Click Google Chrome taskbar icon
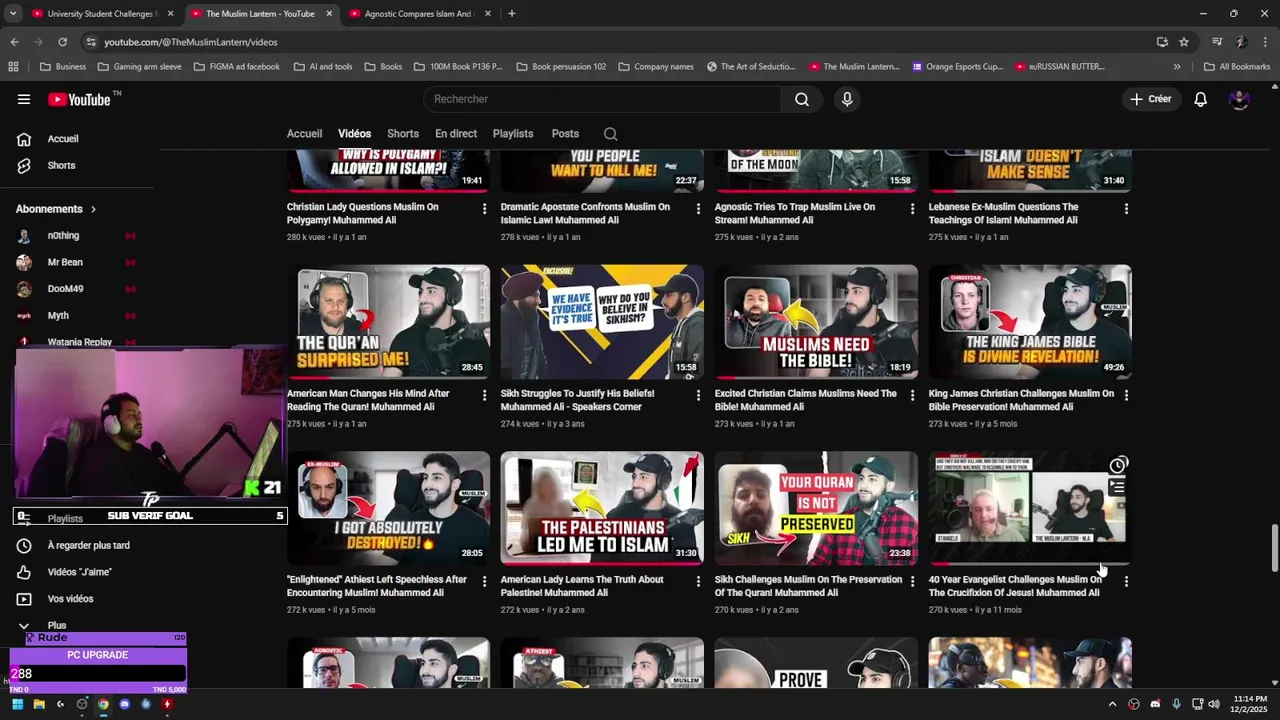1280x720 pixels. pos(103,704)
